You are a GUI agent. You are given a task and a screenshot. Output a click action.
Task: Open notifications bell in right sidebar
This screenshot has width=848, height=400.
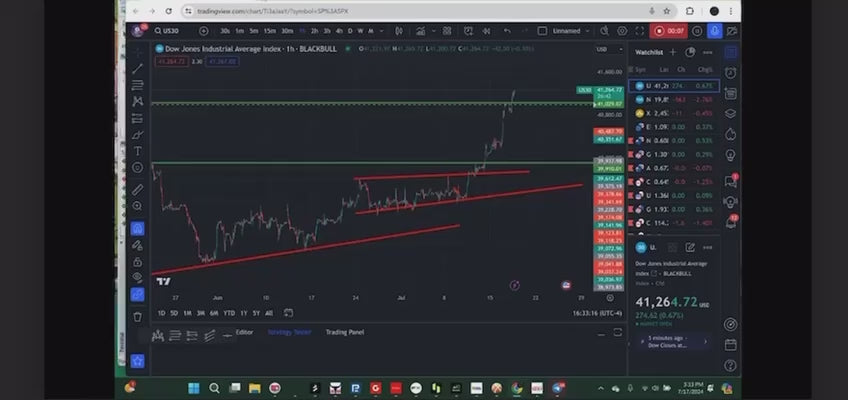[x=731, y=222]
